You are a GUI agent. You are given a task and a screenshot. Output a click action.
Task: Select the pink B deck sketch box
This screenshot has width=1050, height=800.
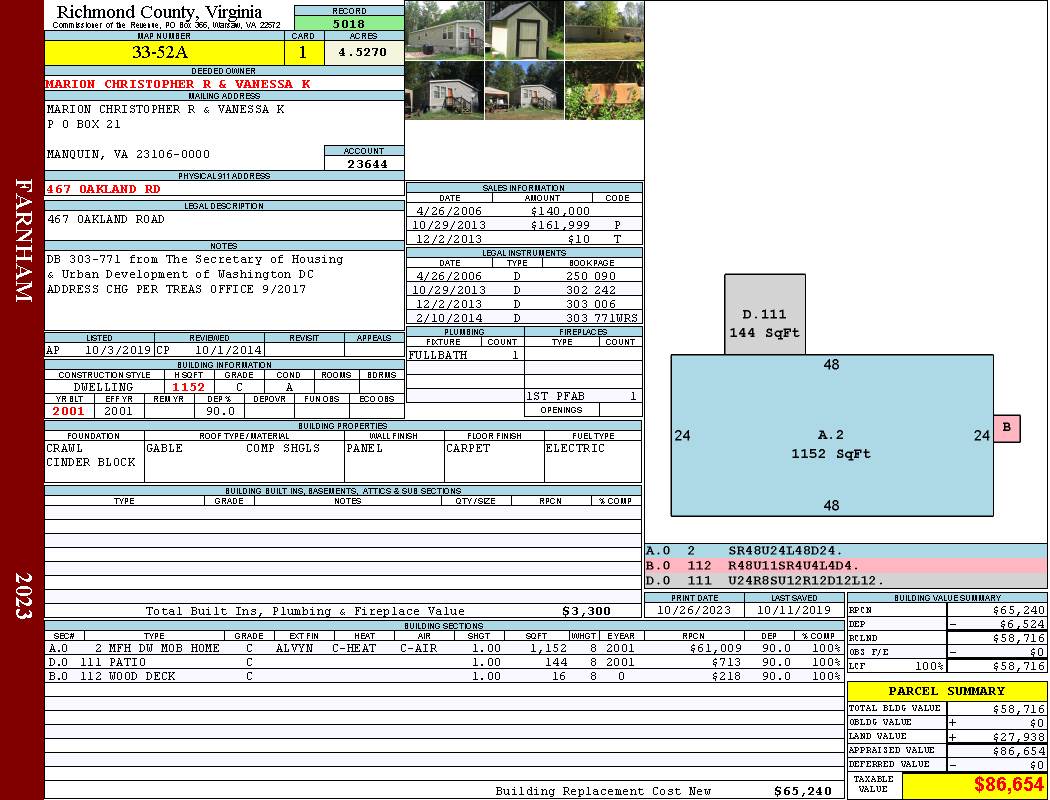(1006, 428)
